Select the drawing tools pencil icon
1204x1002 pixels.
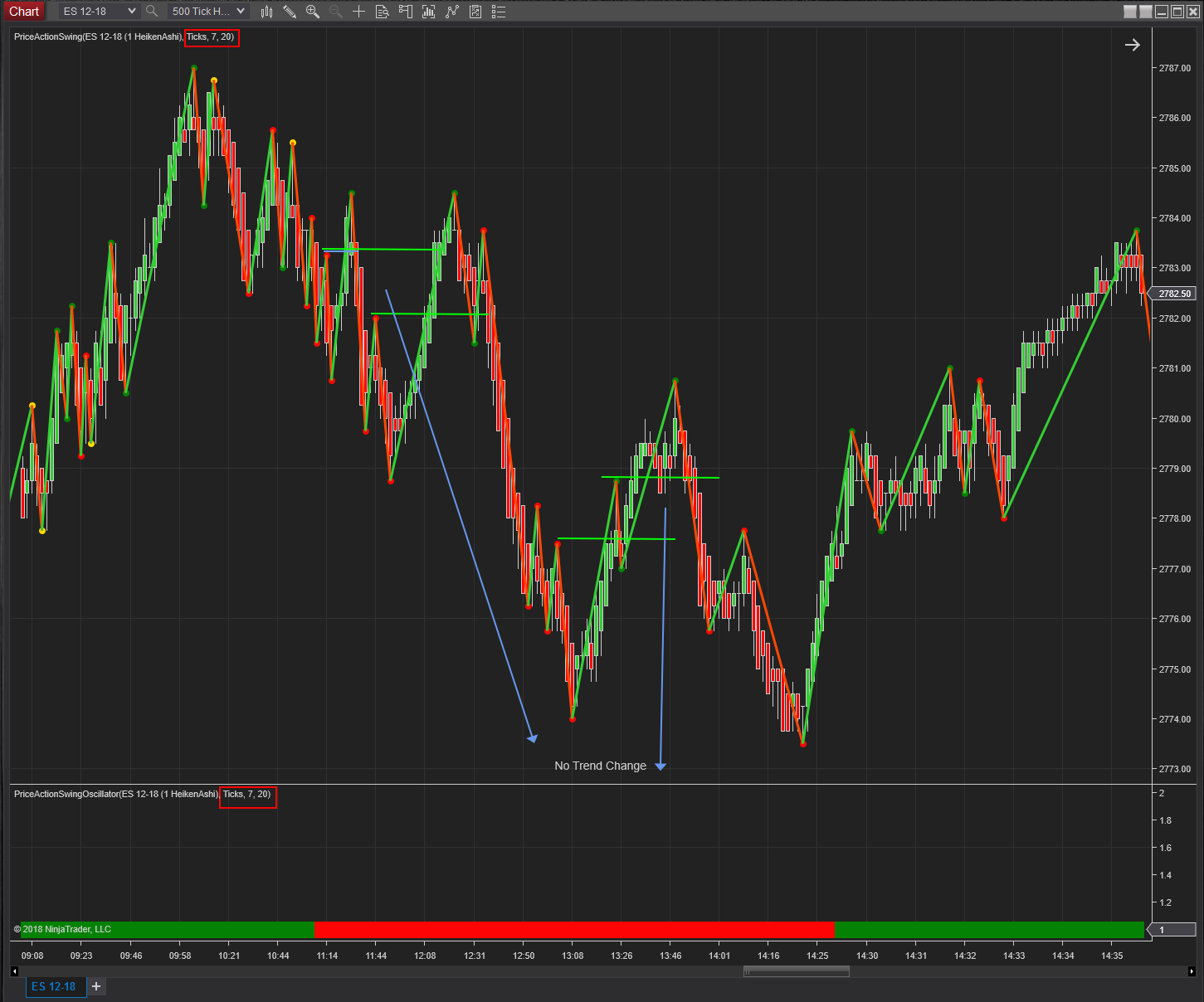[290, 12]
